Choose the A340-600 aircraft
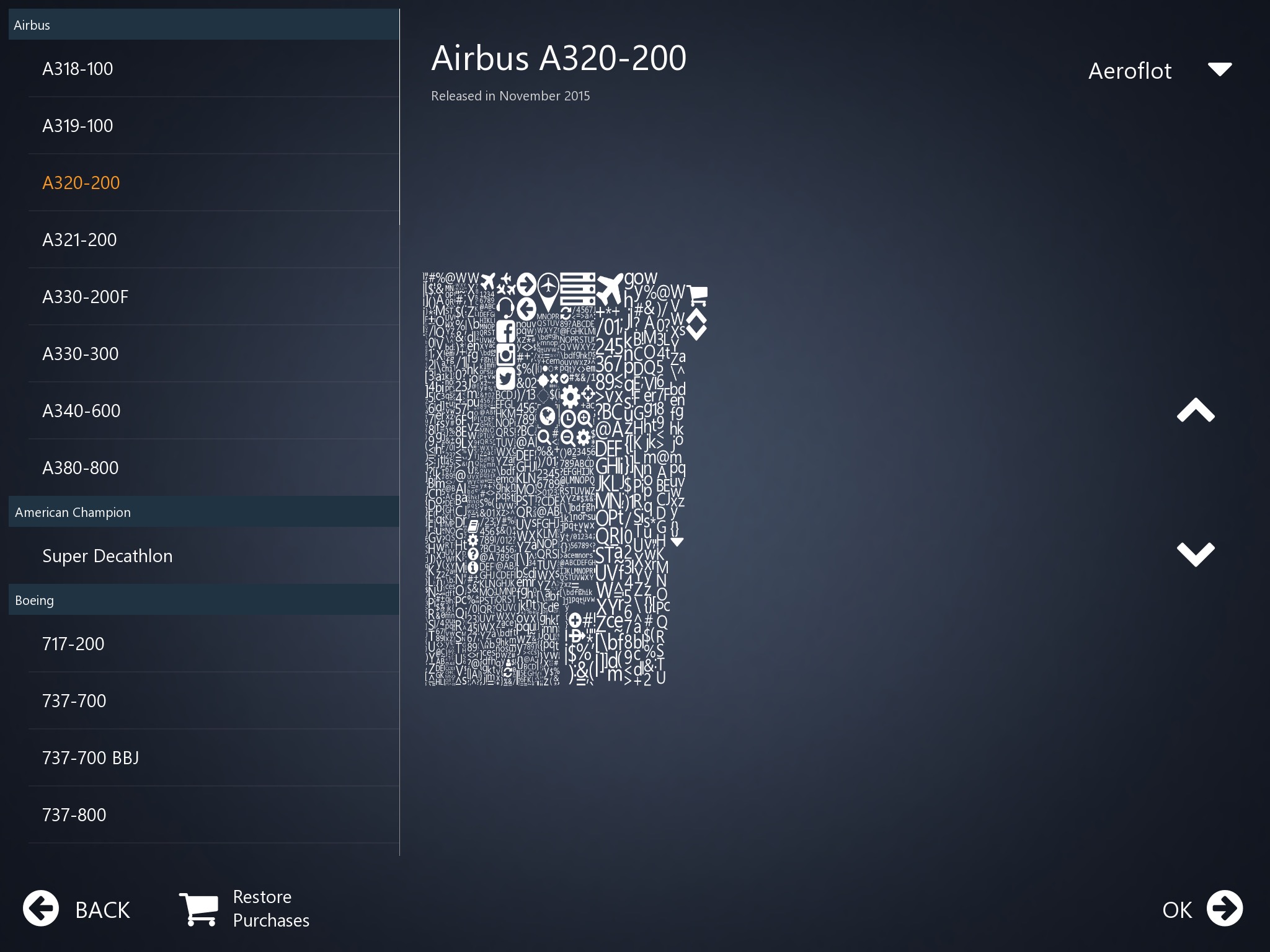The height and width of the screenshot is (952, 1270). point(81,411)
